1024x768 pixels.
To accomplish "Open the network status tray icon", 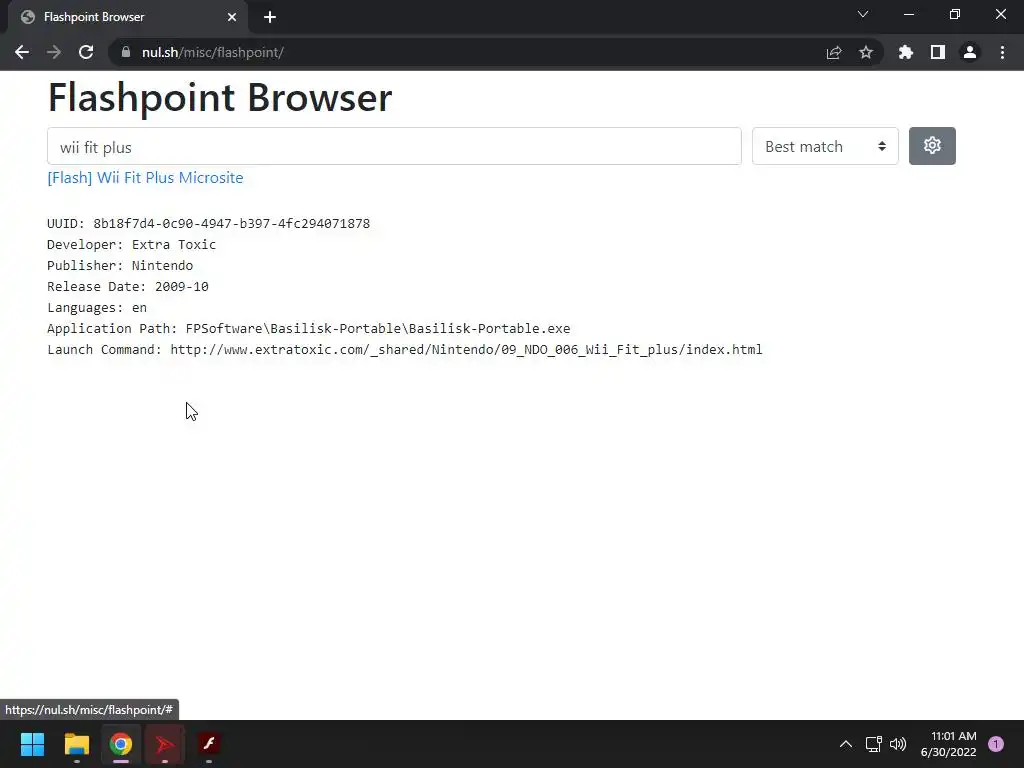I will point(873,744).
